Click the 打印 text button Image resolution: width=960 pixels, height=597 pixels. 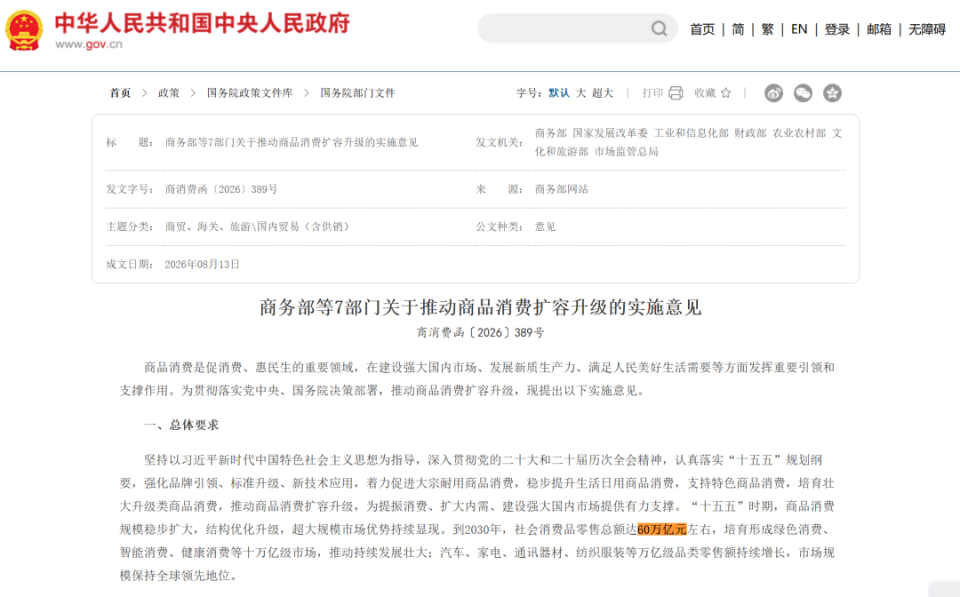point(653,93)
